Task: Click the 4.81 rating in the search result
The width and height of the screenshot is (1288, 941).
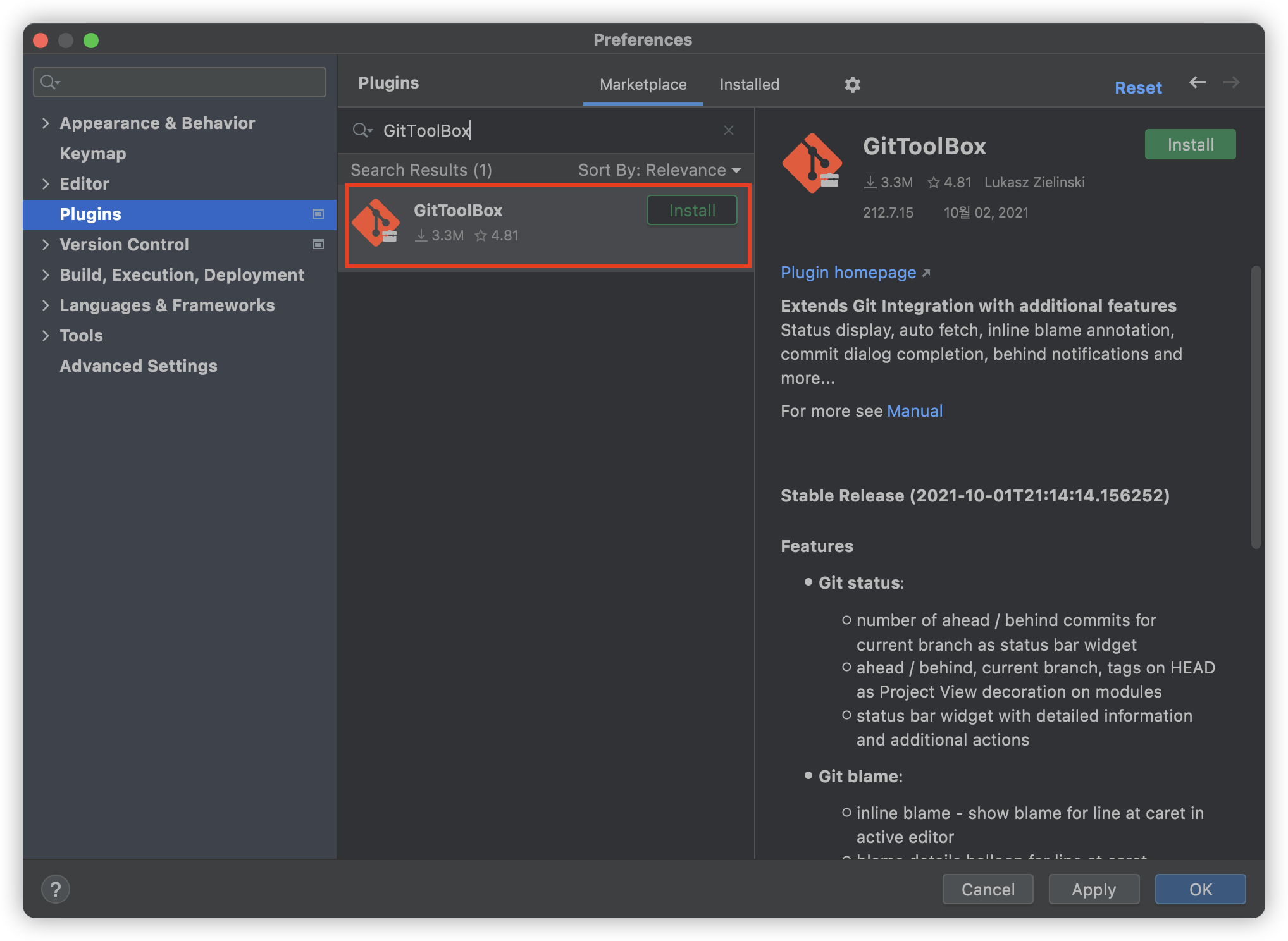Action: click(497, 236)
